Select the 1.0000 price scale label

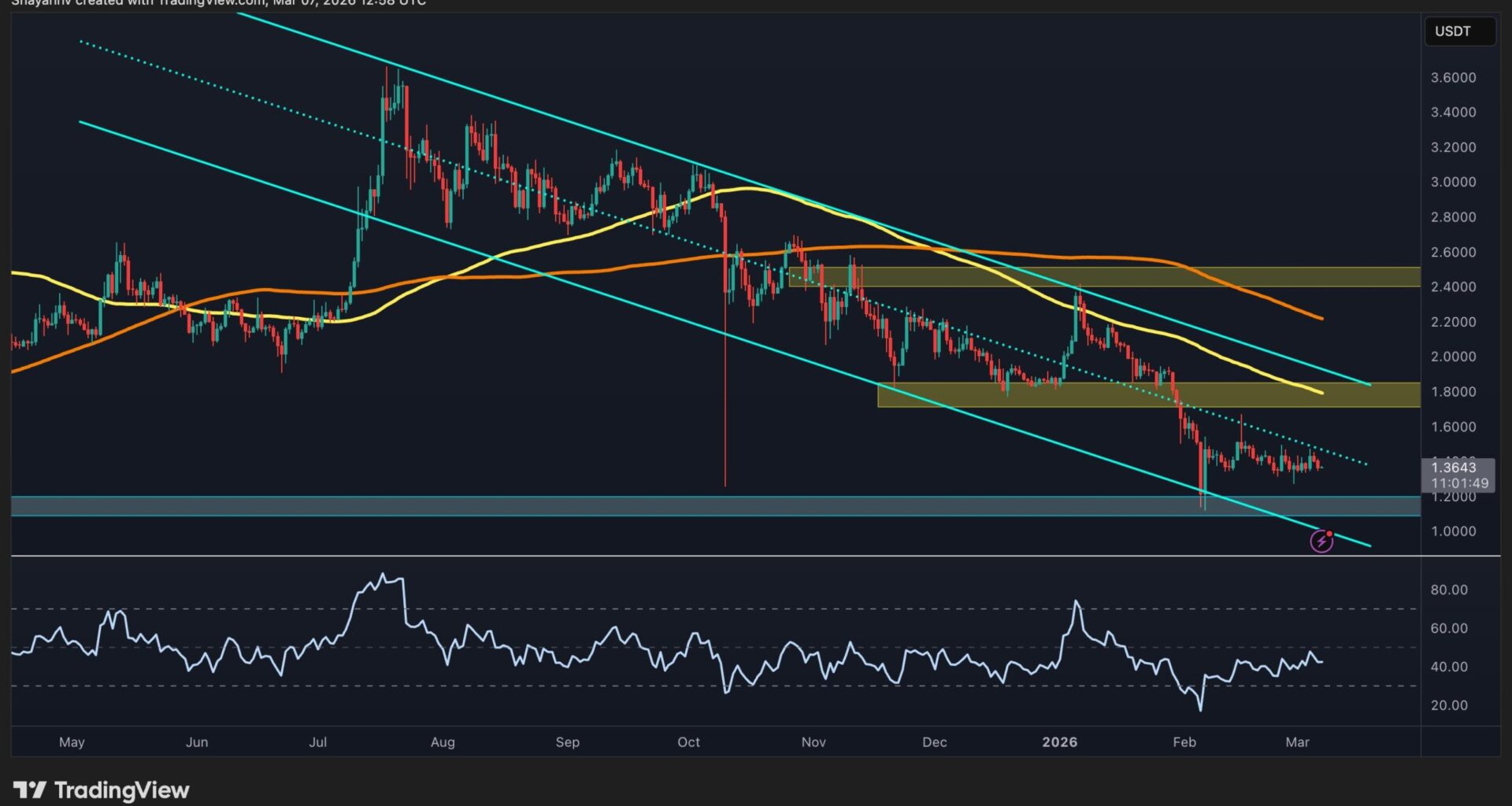pos(1453,531)
